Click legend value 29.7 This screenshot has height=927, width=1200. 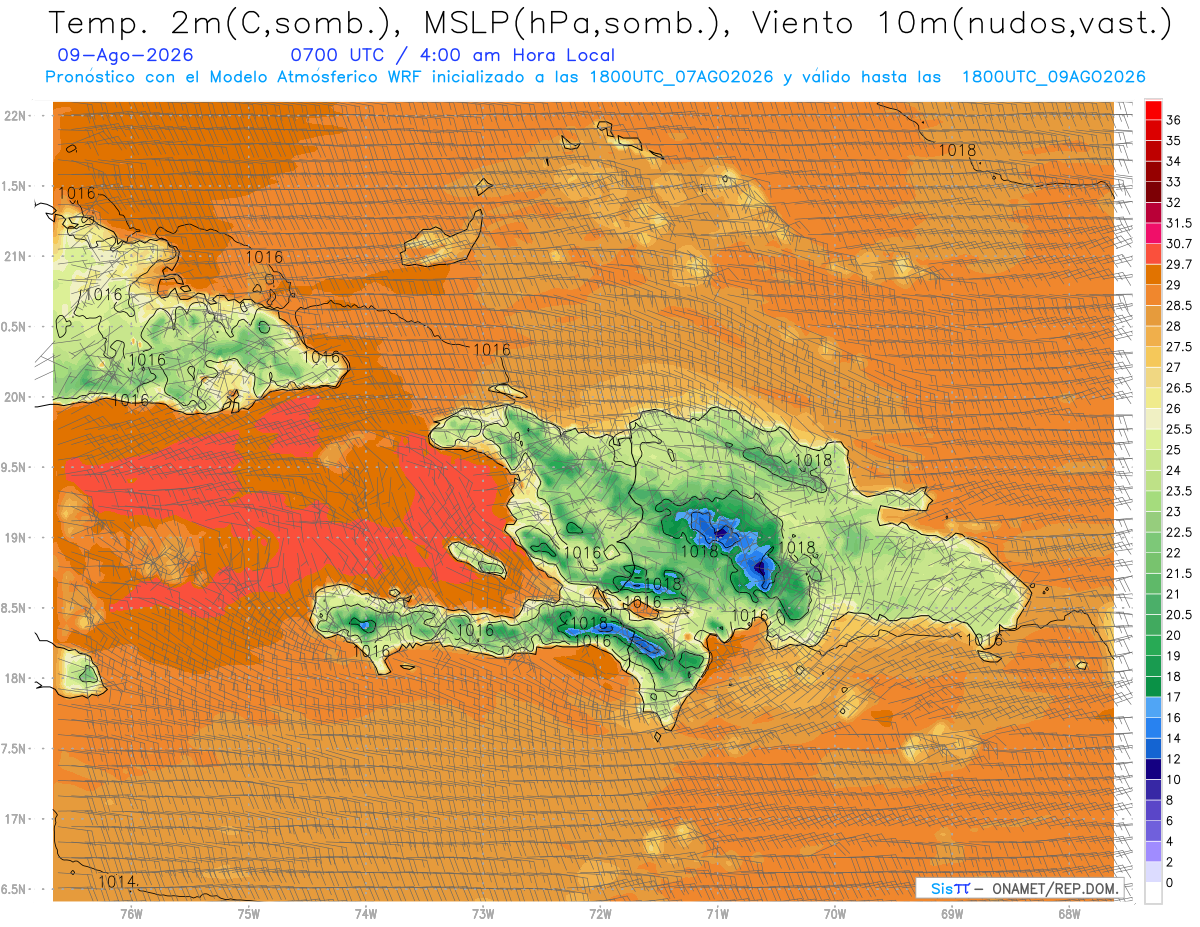pos(1178,264)
